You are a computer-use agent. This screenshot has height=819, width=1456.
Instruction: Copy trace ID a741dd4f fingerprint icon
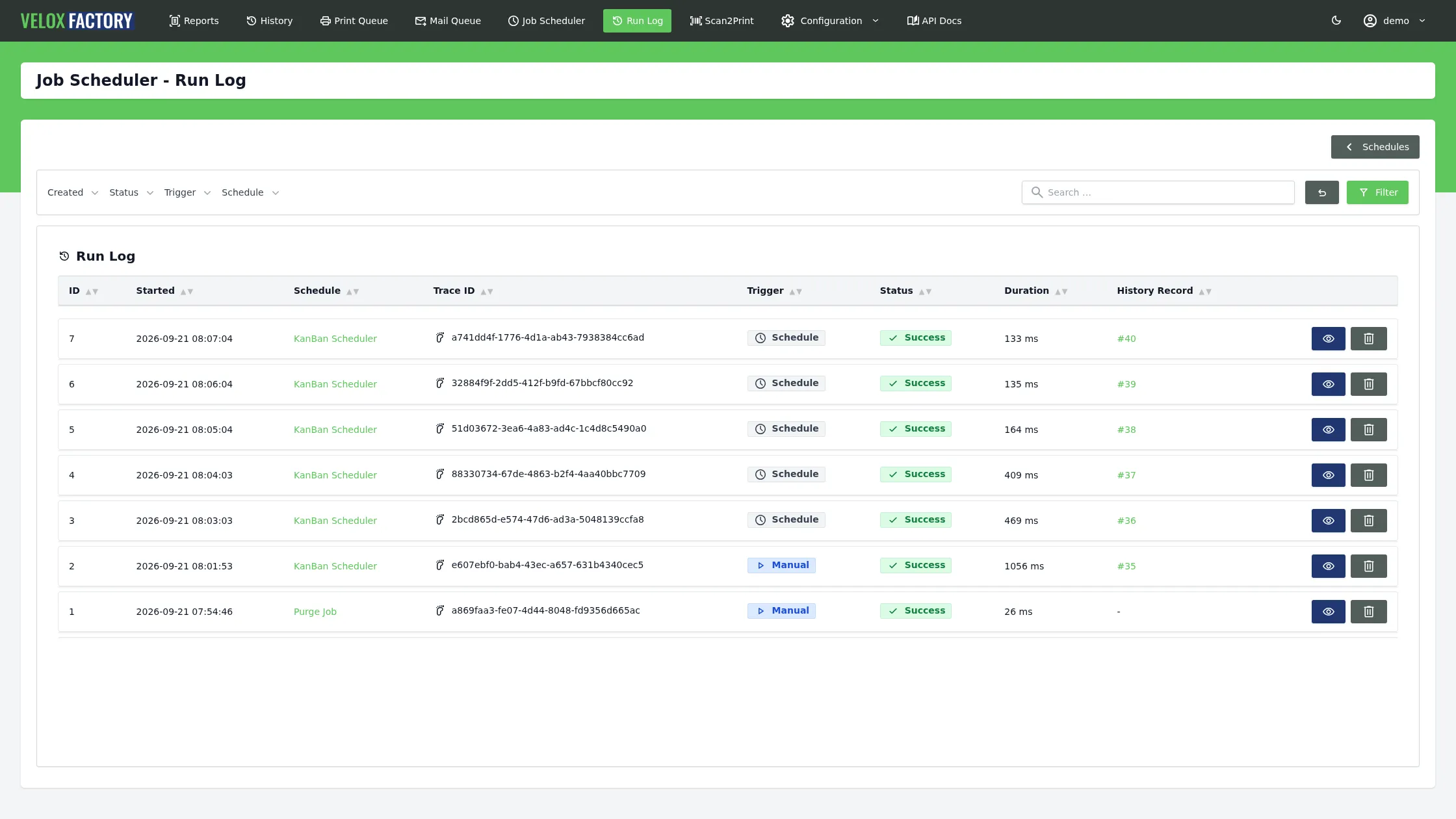click(440, 337)
